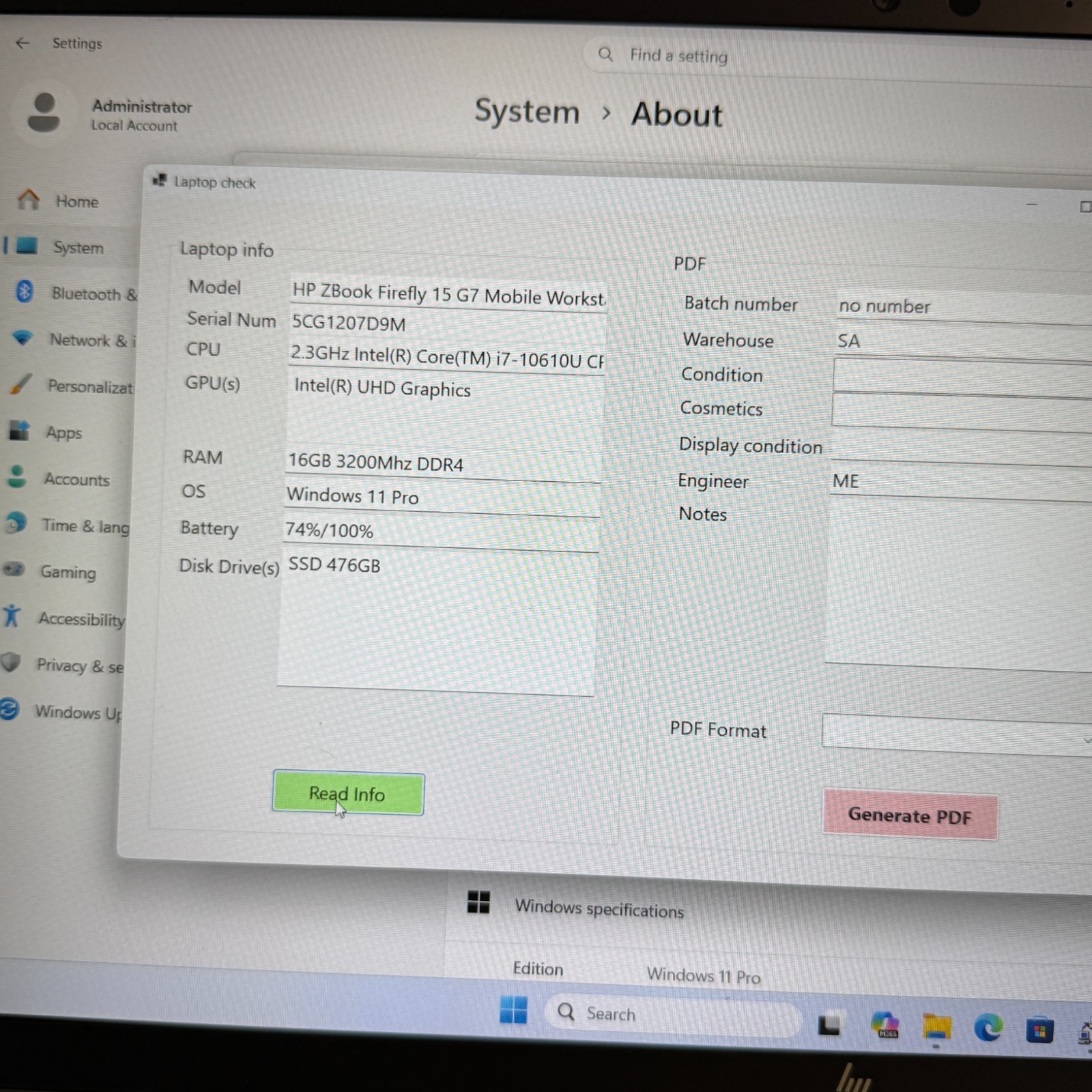Minimize the Laptop check window
The height and width of the screenshot is (1092, 1092).
tap(1032, 203)
